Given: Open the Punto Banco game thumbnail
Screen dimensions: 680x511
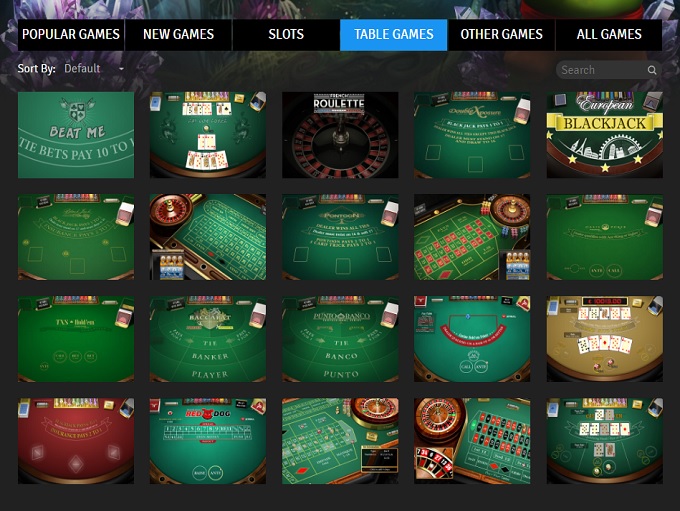Looking at the screenshot, I should pos(340,339).
